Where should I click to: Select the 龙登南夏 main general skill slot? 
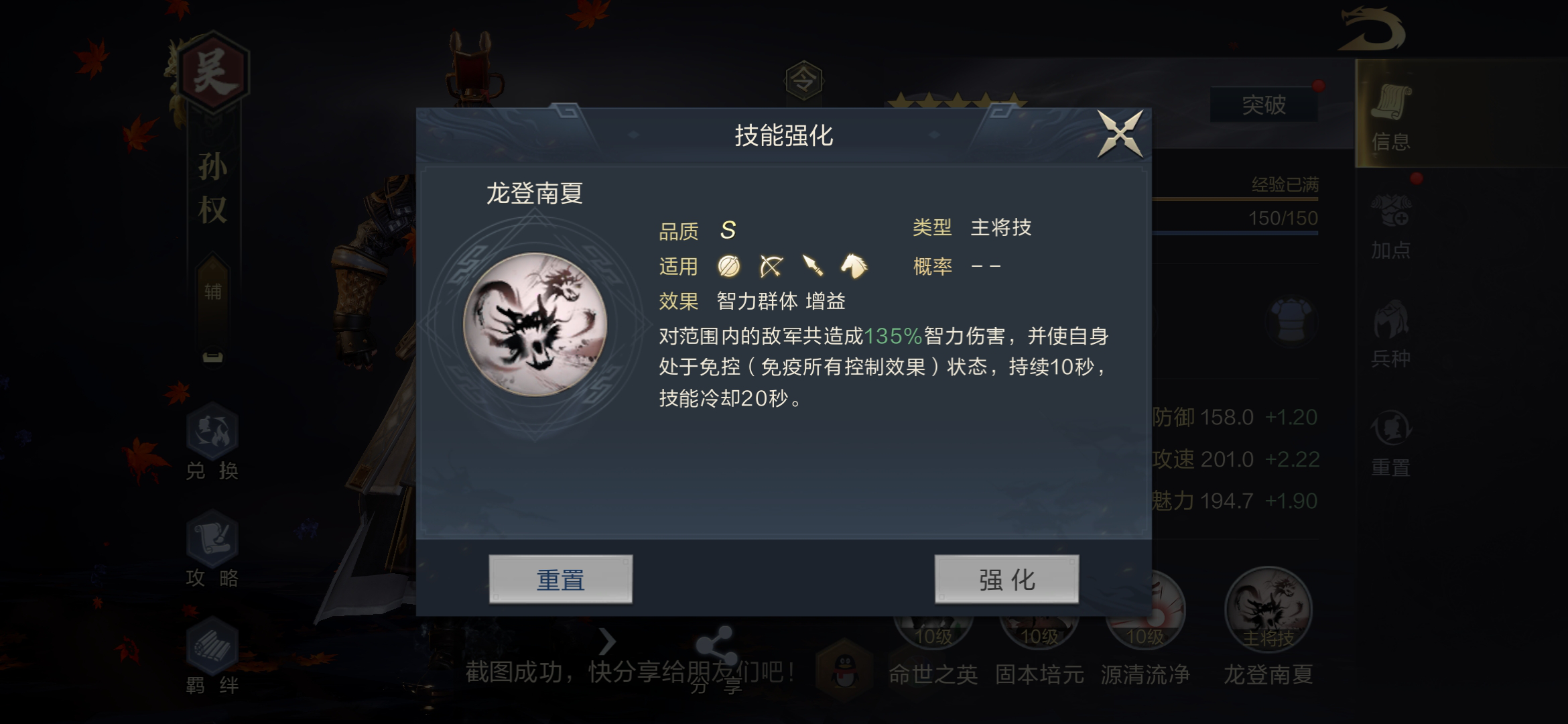click(x=1268, y=627)
